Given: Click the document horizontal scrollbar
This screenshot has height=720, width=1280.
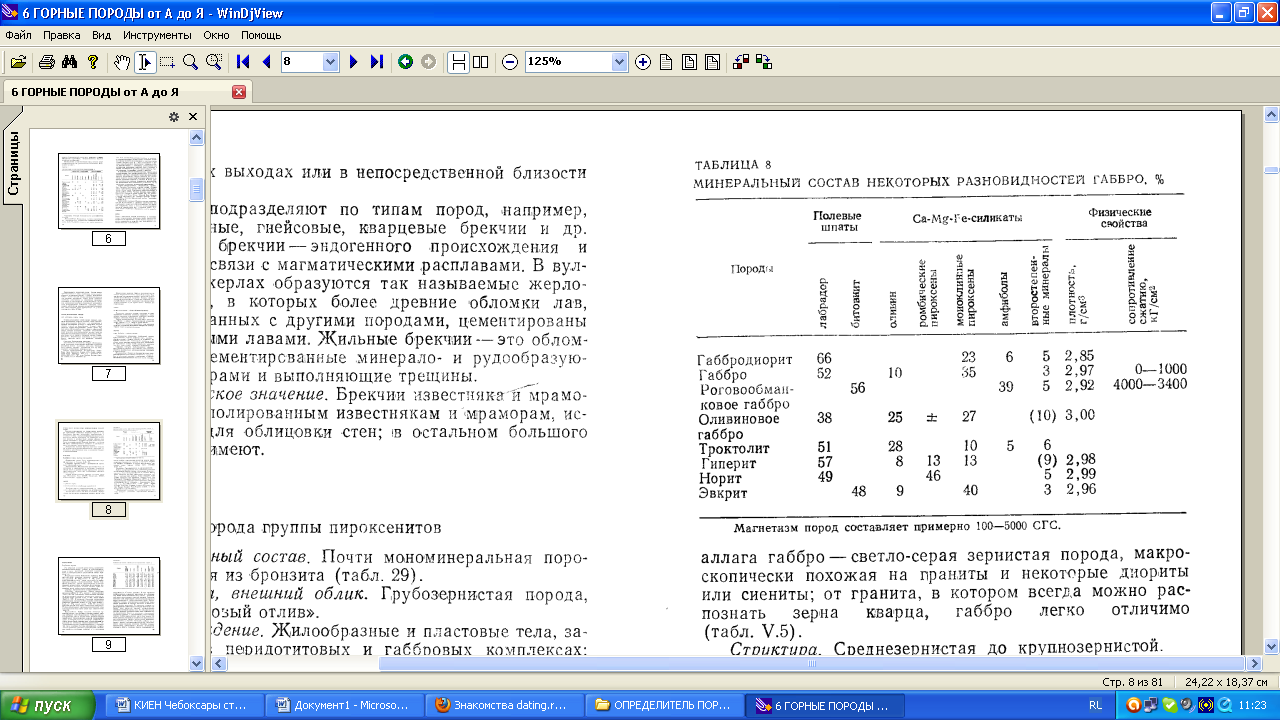Looking at the screenshot, I should tap(735, 663).
